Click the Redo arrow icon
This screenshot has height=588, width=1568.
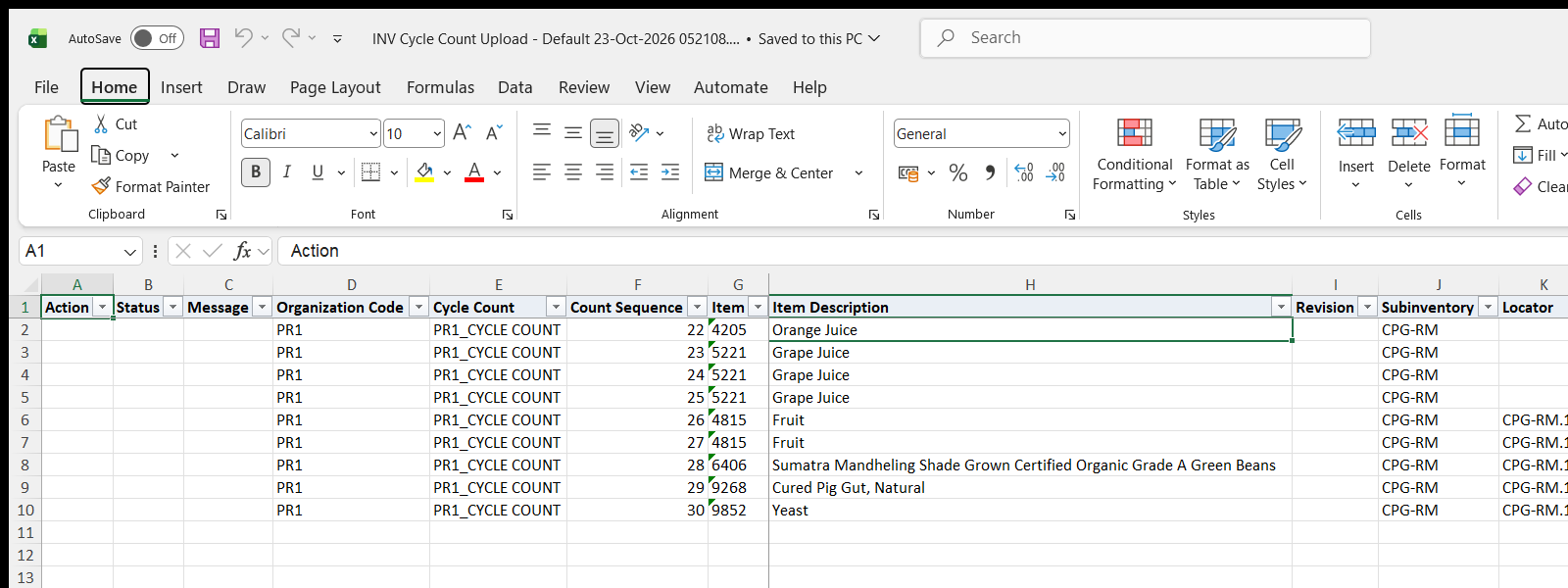[290, 38]
